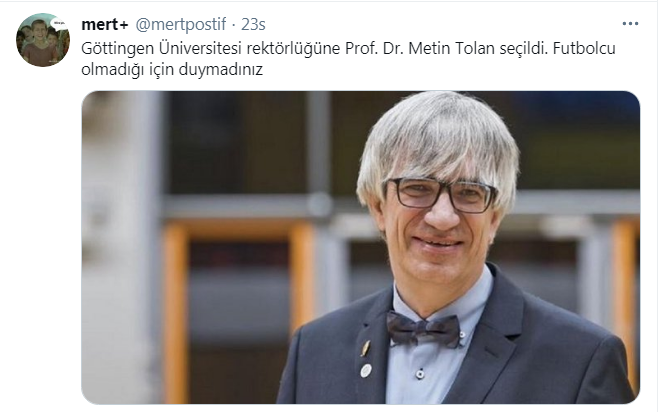Click the speech bubble inside the avatar
This screenshot has width=659, height=412.
pyautogui.click(x=59, y=23)
